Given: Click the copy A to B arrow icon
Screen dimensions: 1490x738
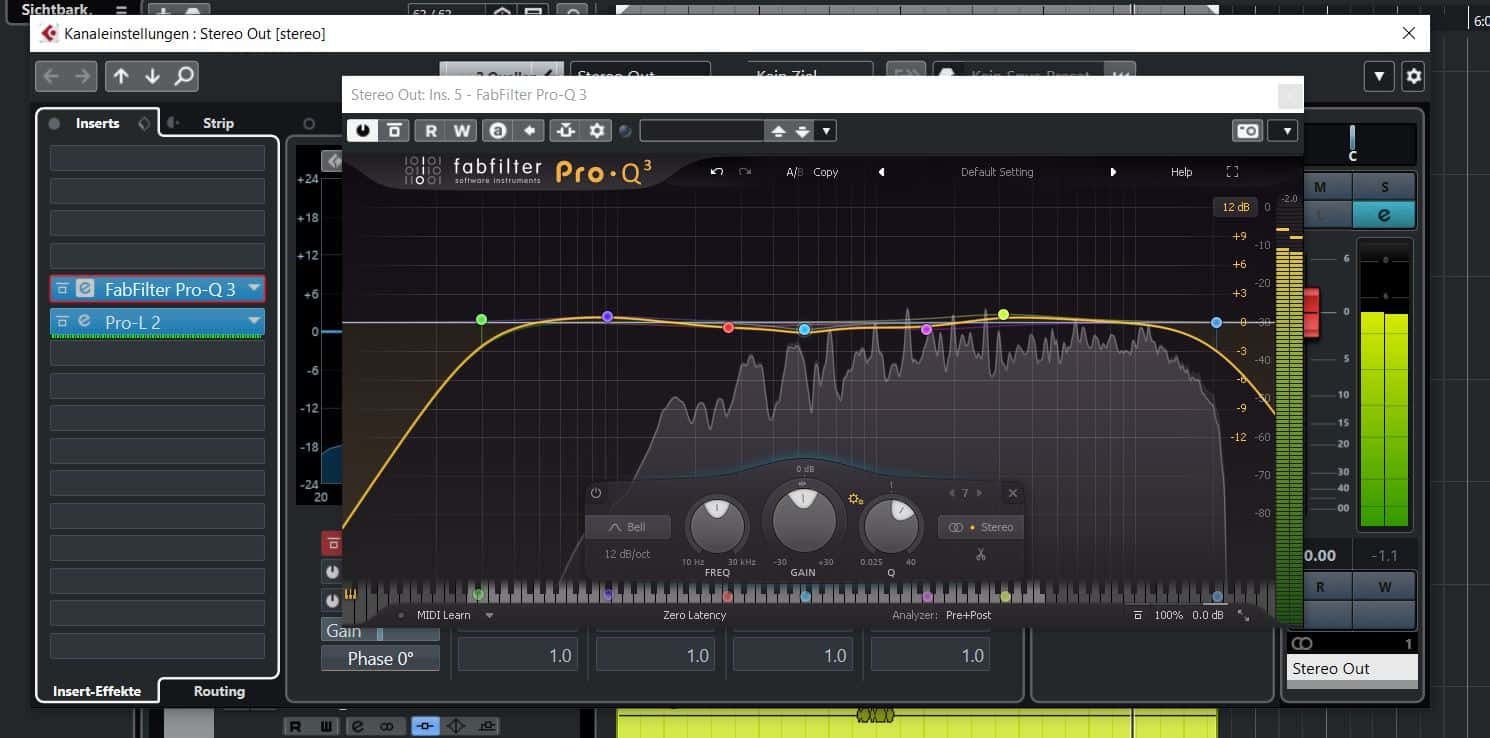Looking at the screenshot, I should pyautogui.click(x=529, y=130).
